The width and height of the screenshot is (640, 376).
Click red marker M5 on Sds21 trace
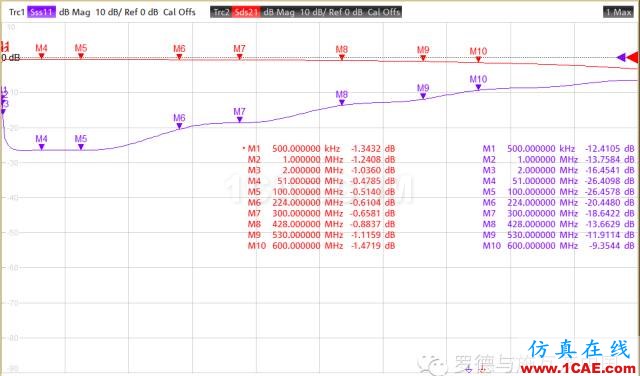point(81,56)
